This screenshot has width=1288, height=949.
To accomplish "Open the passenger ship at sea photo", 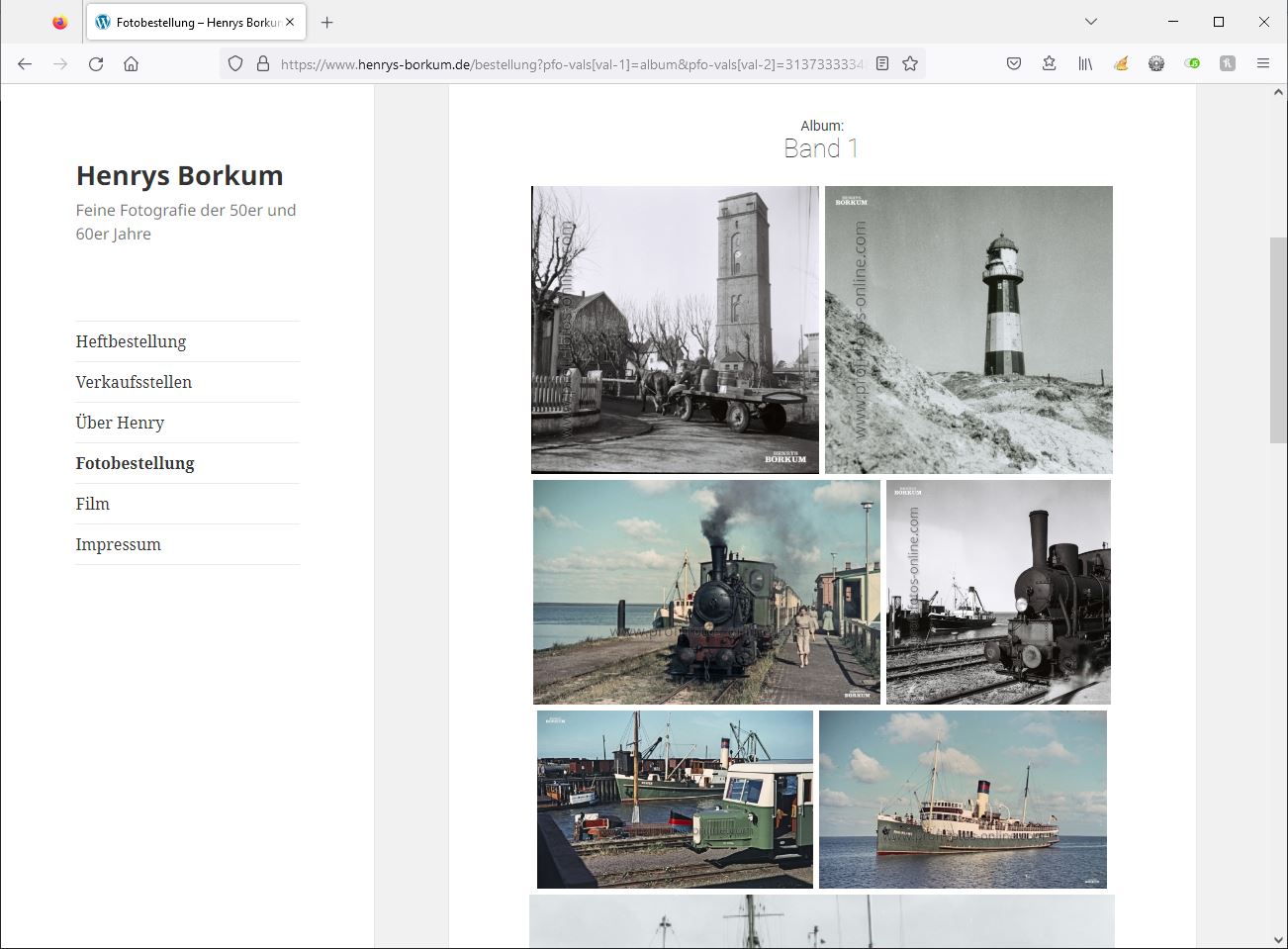I will tap(963, 800).
